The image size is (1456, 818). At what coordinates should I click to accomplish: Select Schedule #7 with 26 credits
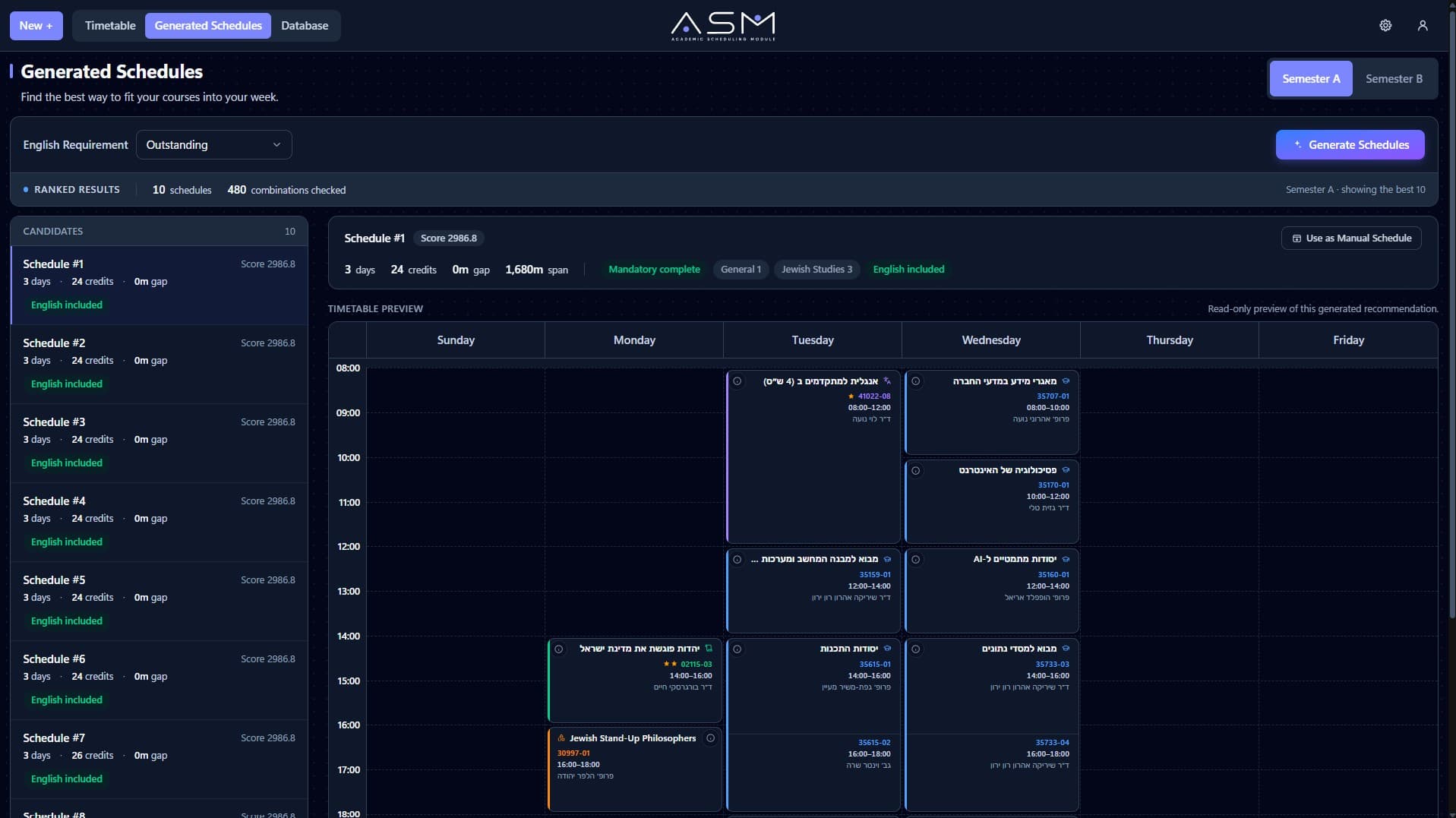tap(159, 759)
